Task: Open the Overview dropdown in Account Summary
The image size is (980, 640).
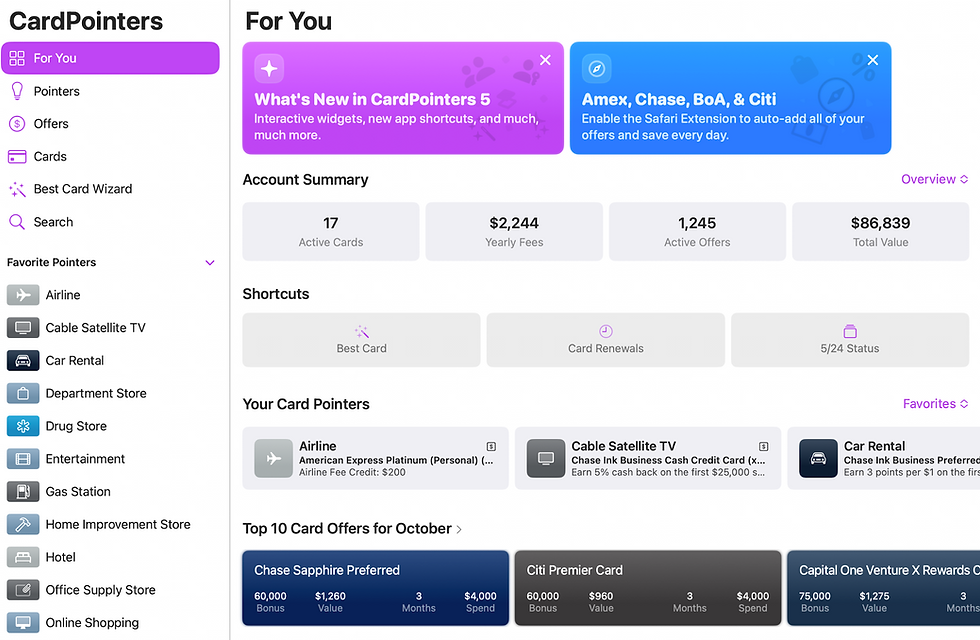Action: tap(934, 180)
